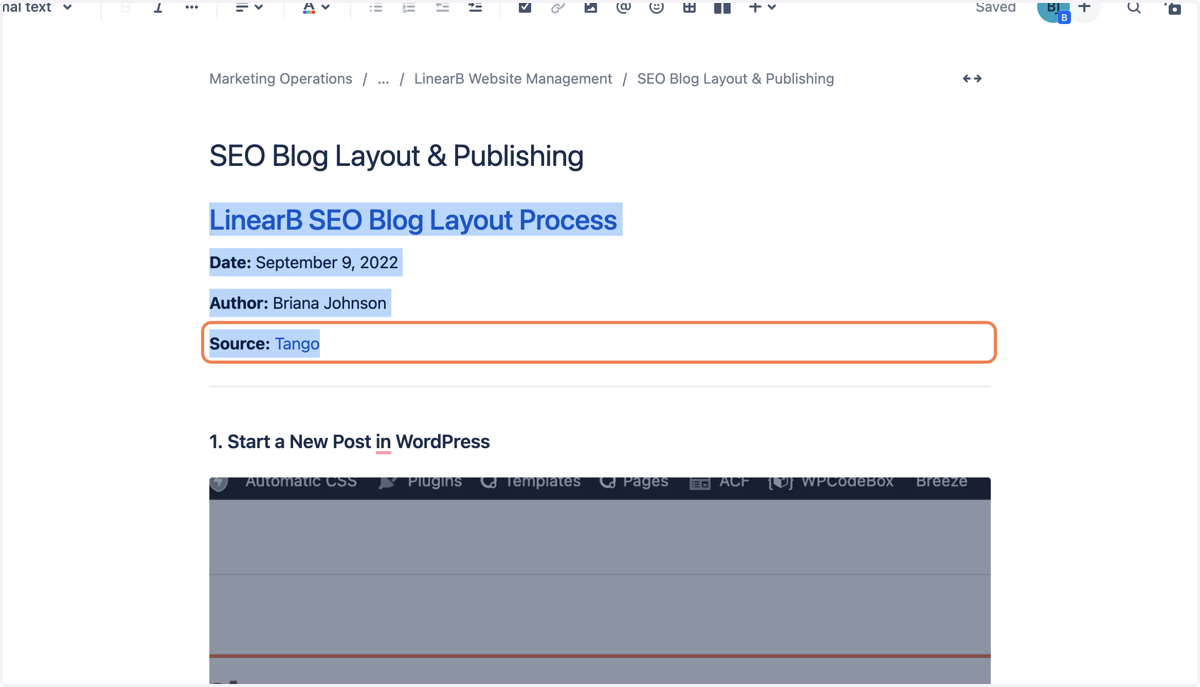
Task: Follow the Tango source link
Action: tap(297, 344)
